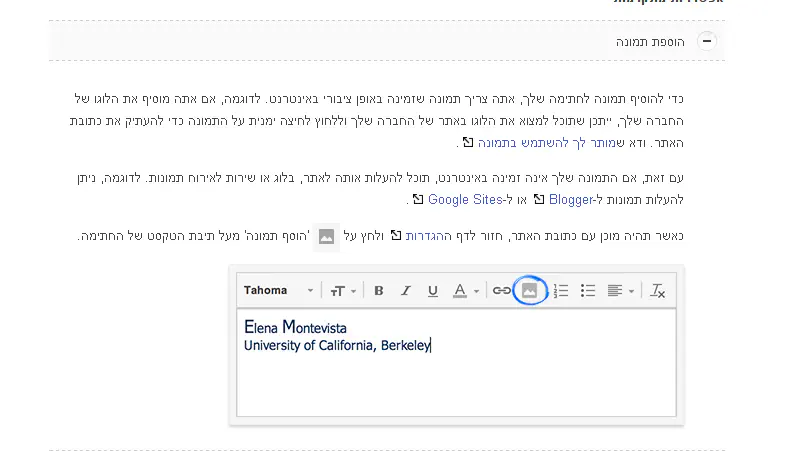
Task: Open the Blogger link
Action: click(x=571, y=199)
